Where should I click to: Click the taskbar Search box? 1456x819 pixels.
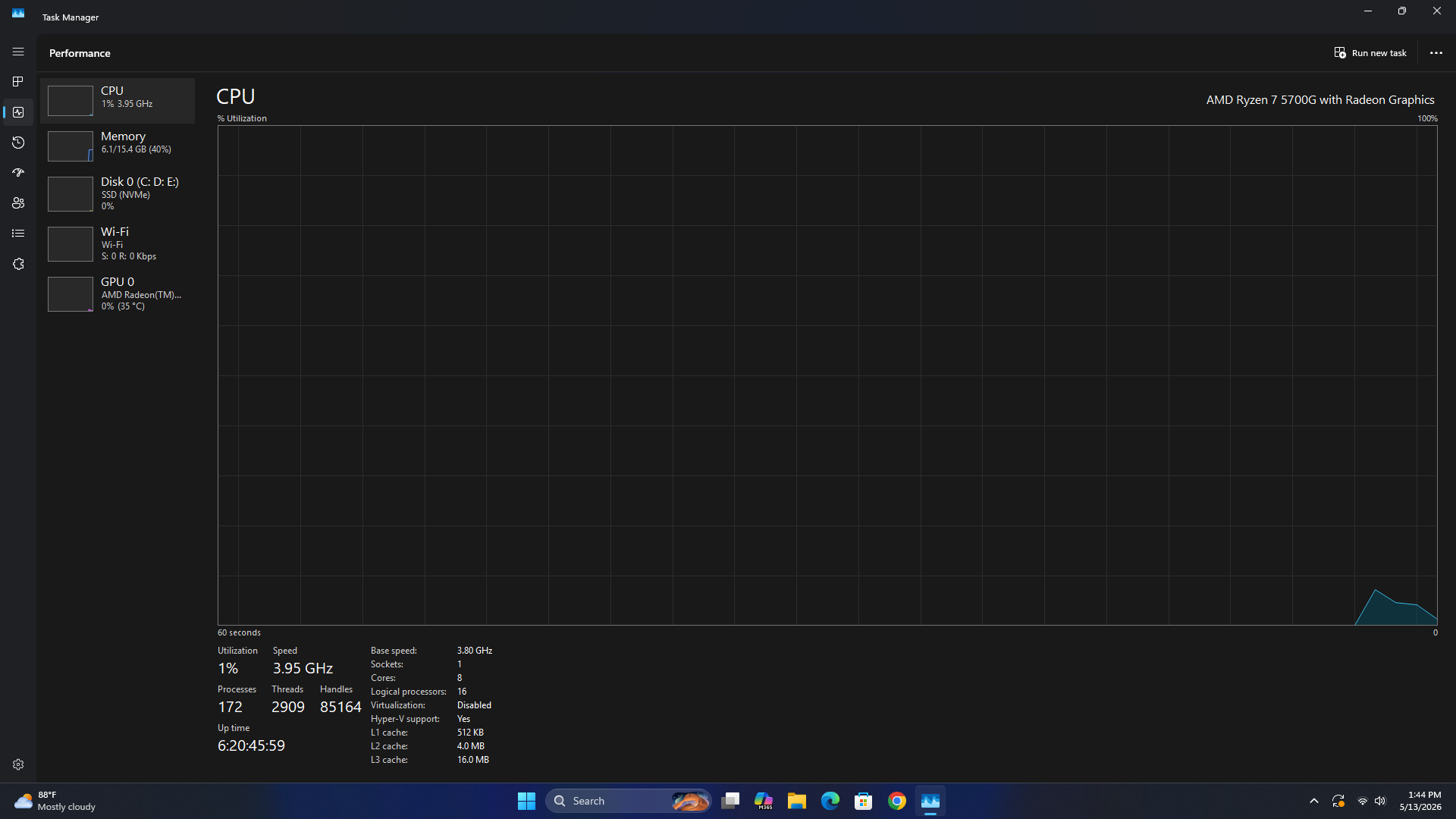click(629, 801)
